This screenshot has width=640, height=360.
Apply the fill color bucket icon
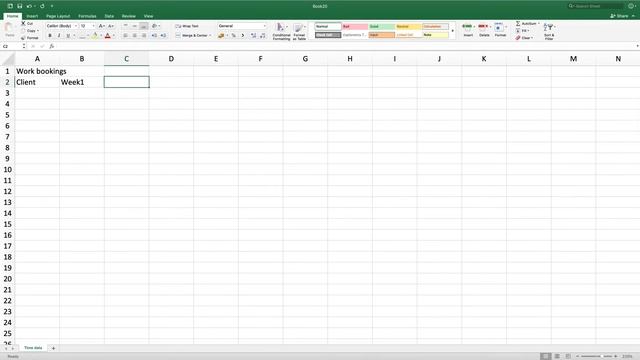95,36
